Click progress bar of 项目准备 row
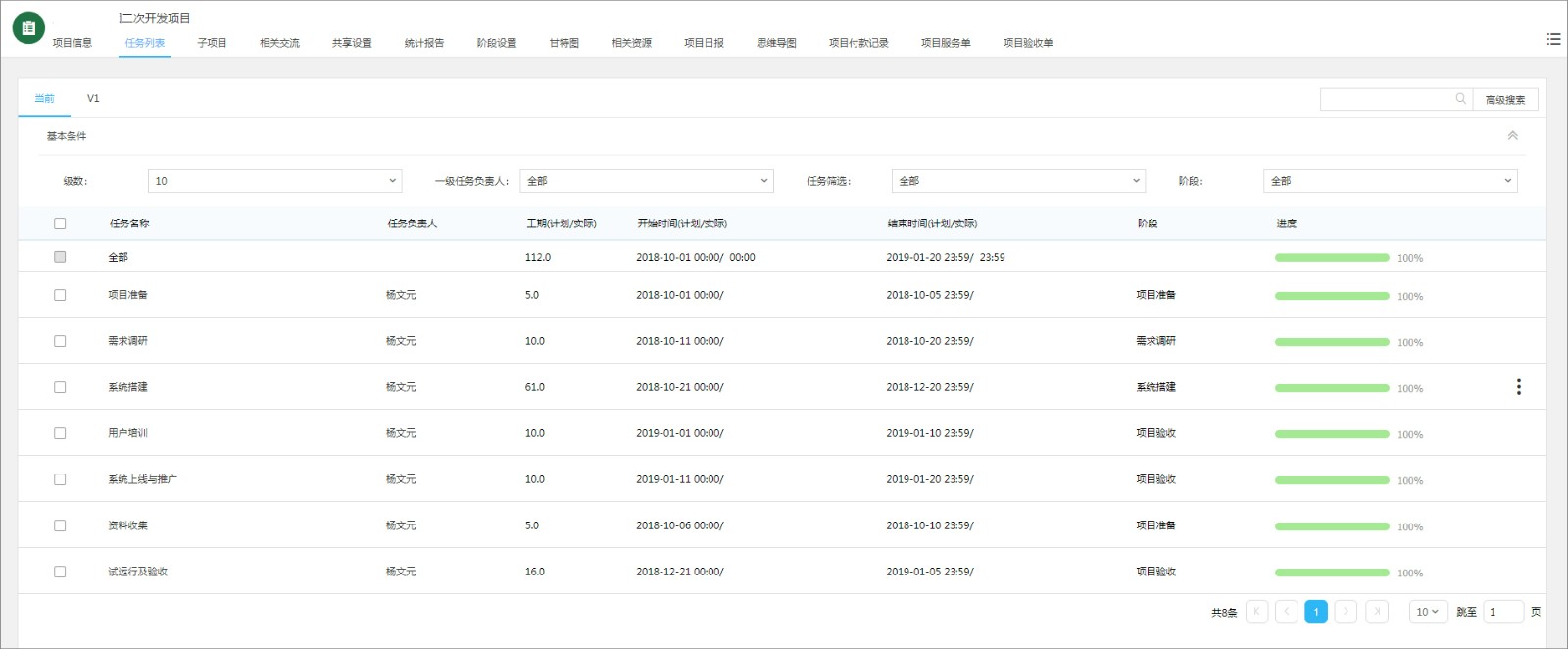This screenshot has width=1568, height=649. [1332, 296]
